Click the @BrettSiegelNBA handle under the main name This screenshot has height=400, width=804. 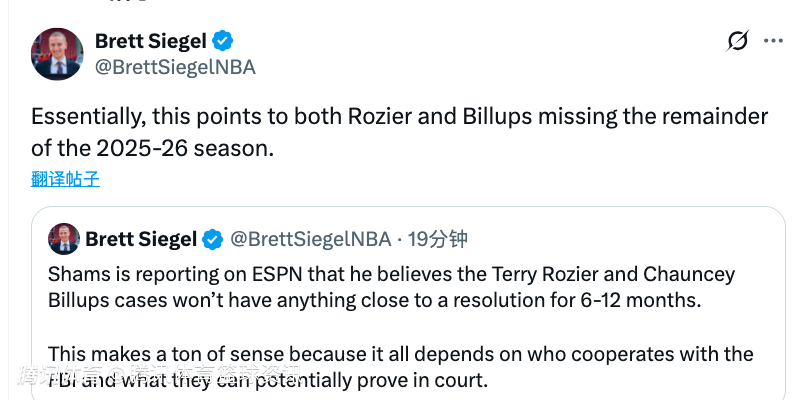click(x=175, y=67)
